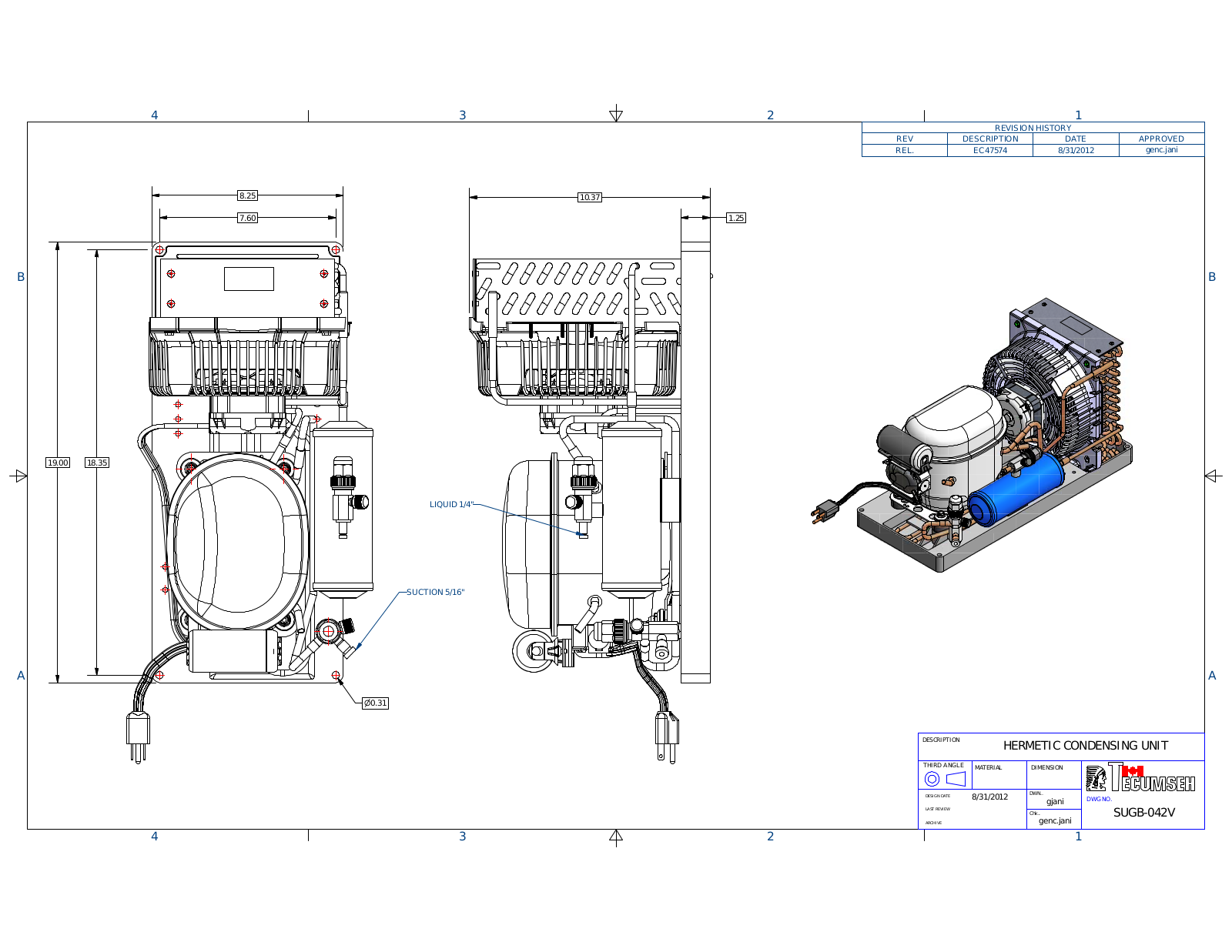Click the zone letter A on right border

pos(1211,675)
